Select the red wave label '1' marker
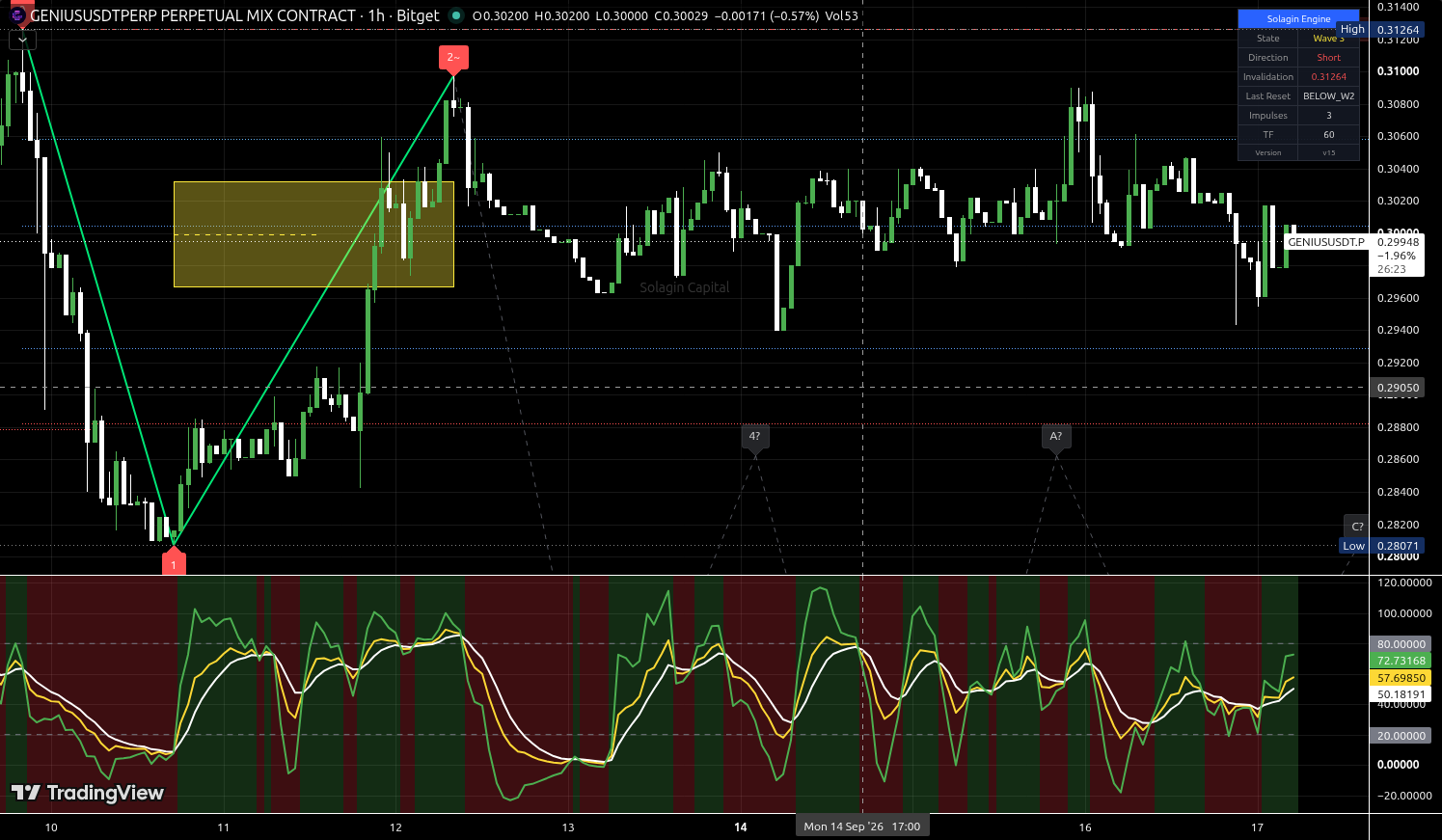 click(x=174, y=563)
